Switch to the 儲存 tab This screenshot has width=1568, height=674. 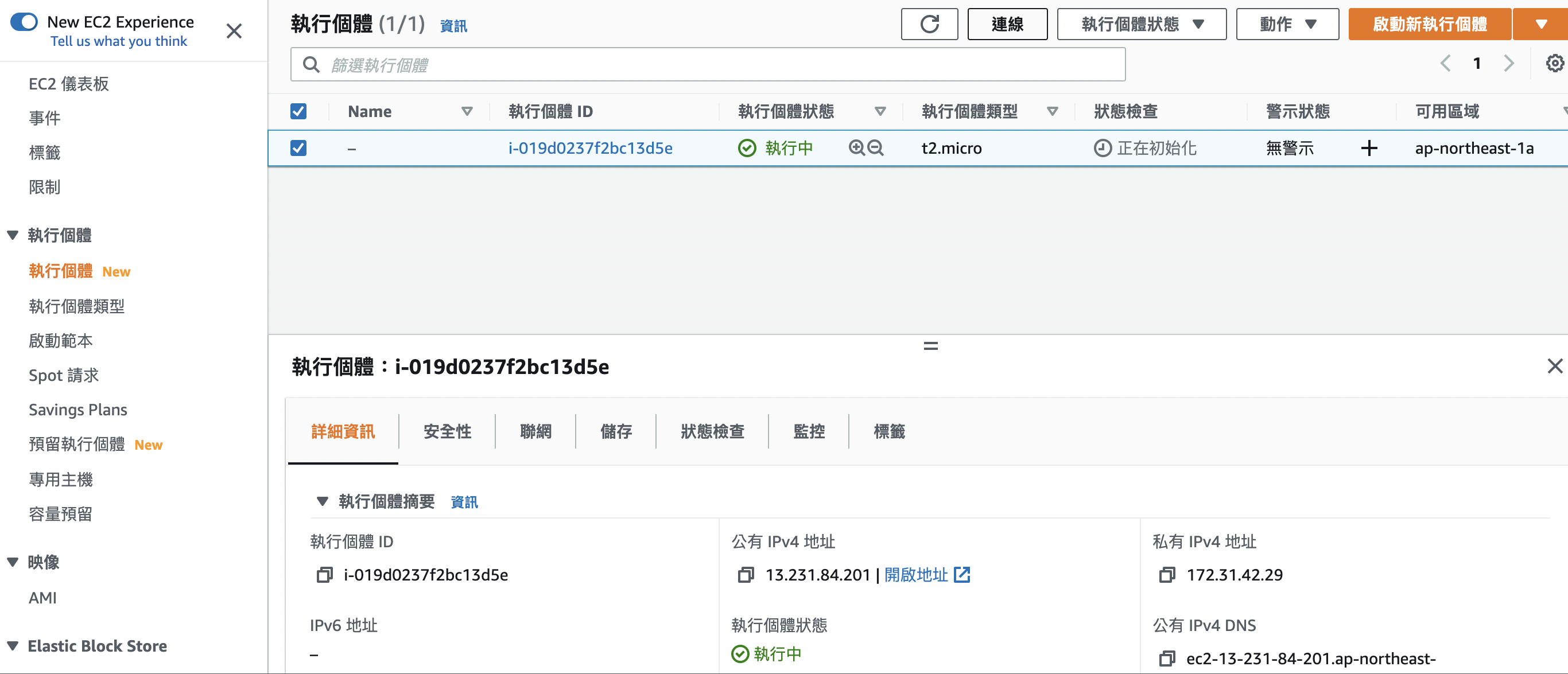click(616, 431)
